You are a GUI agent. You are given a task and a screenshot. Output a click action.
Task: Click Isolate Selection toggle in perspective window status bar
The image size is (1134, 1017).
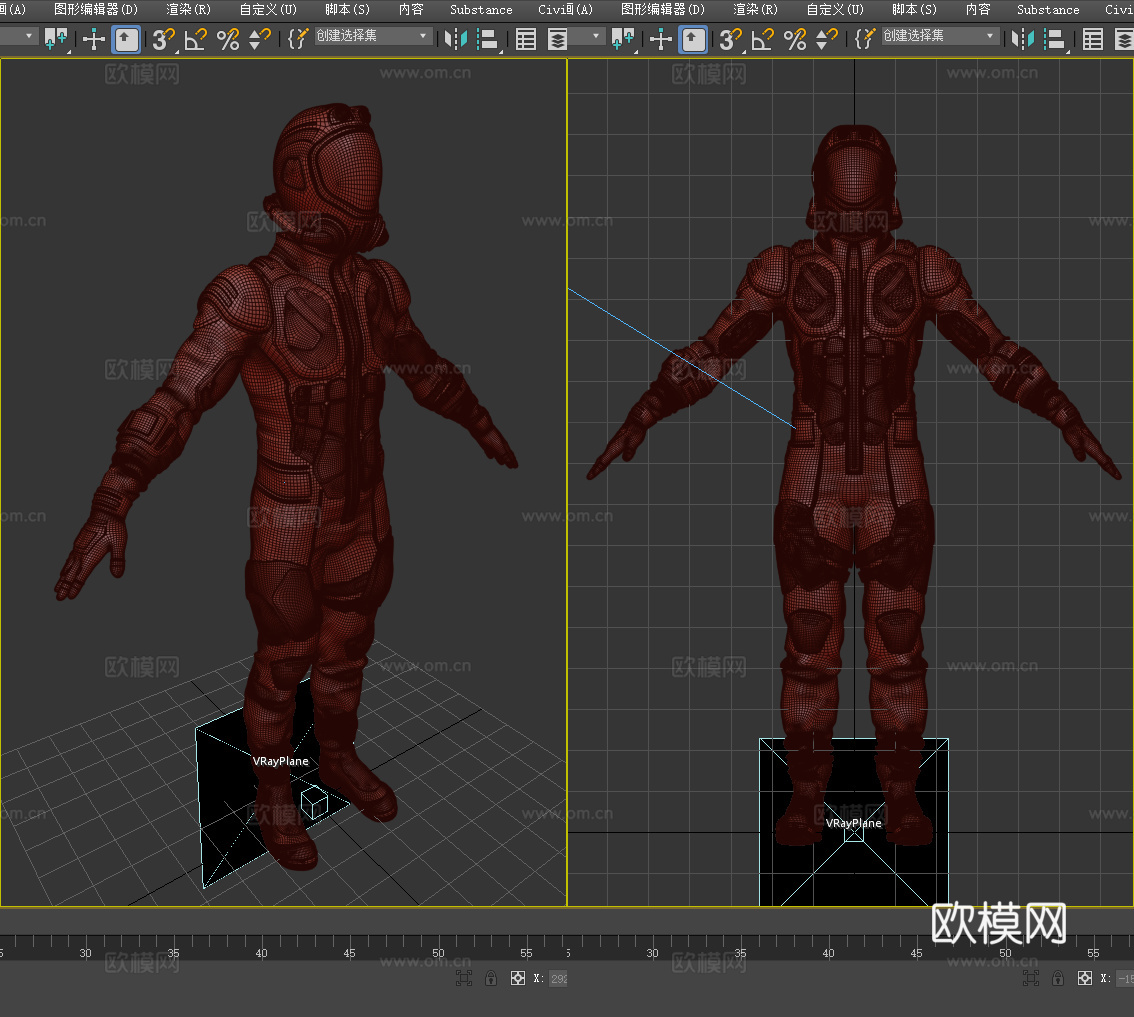tap(464, 978)
